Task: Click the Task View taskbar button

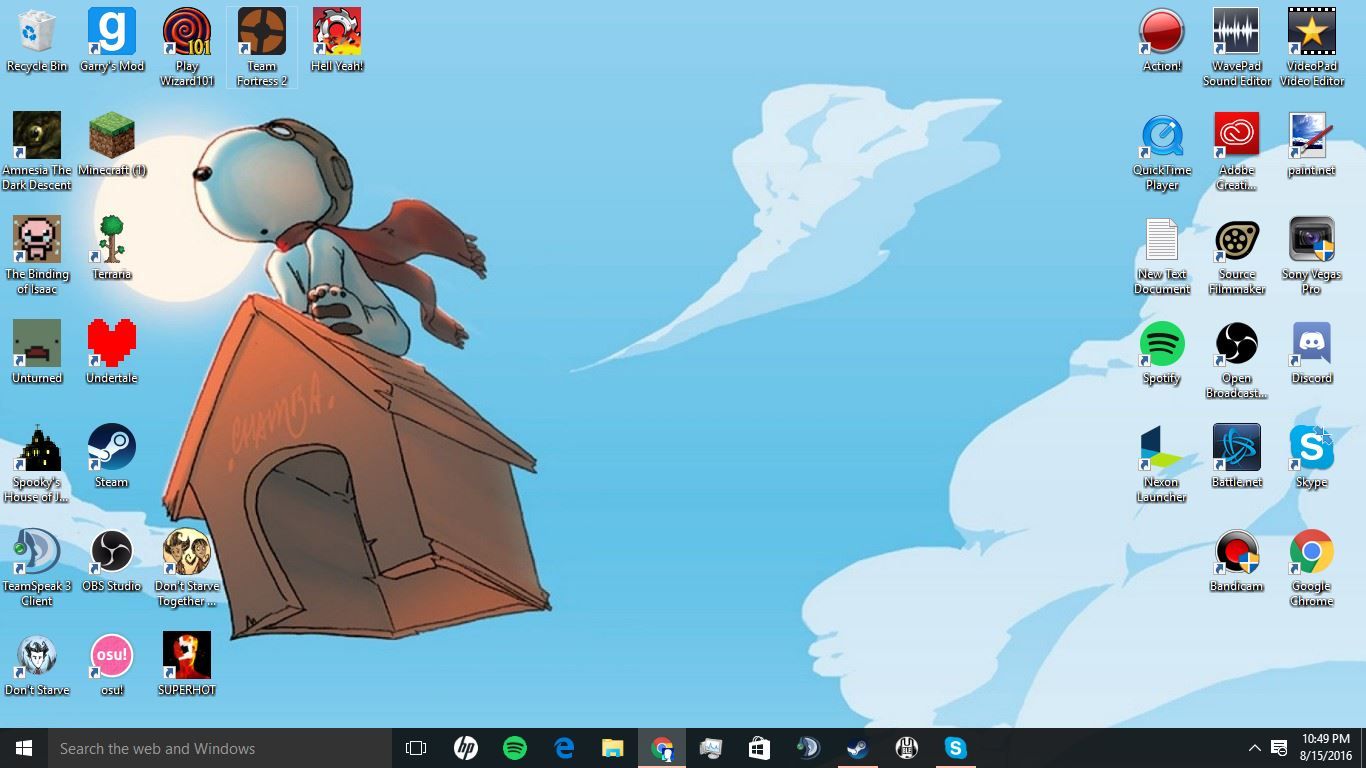Action: pos(416,748)
